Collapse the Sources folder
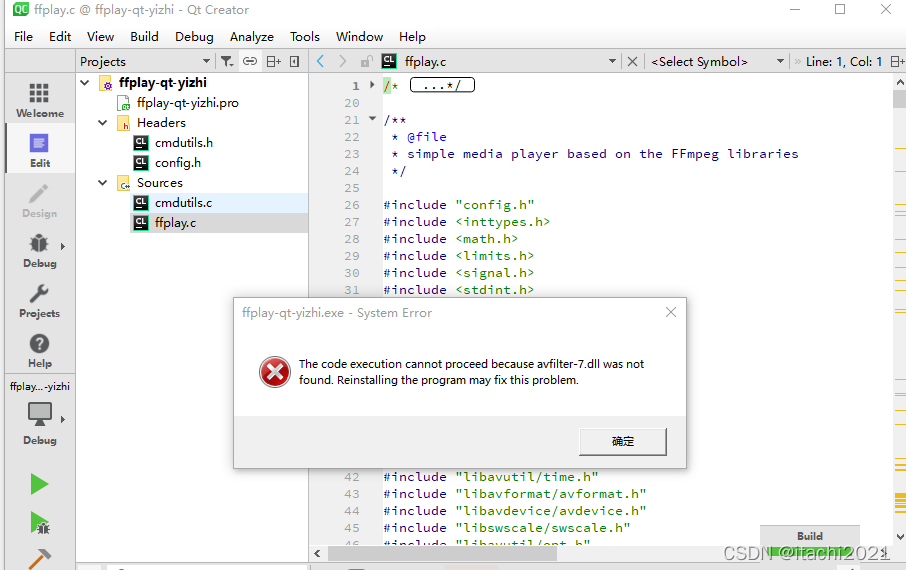 pos(103,183)
